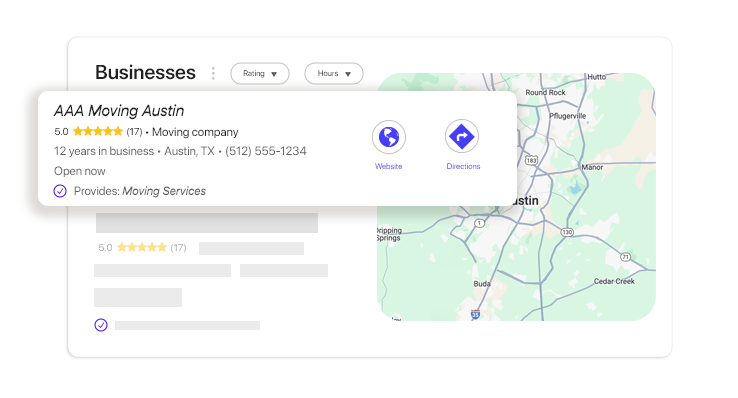Click the Moving company category text
This screenshot has width=738, height=398.
pos(195,132)
